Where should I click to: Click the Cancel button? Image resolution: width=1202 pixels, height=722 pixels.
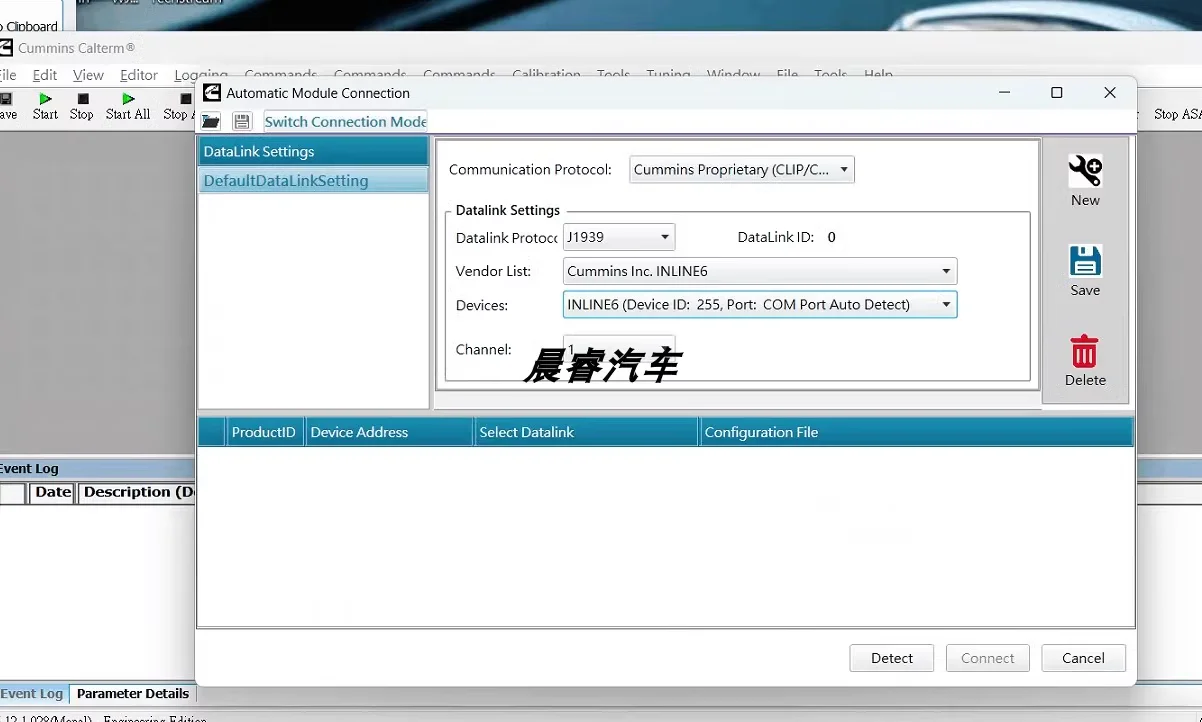point(1083,658)
